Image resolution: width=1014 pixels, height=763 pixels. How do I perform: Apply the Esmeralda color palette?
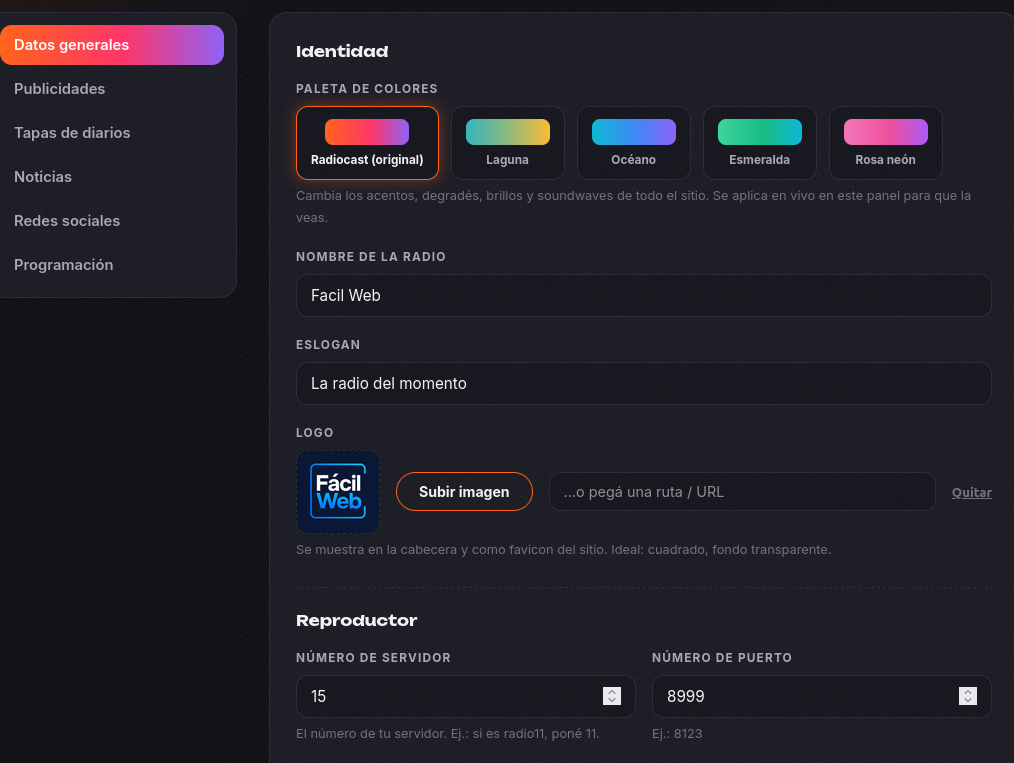coord(760,143)
